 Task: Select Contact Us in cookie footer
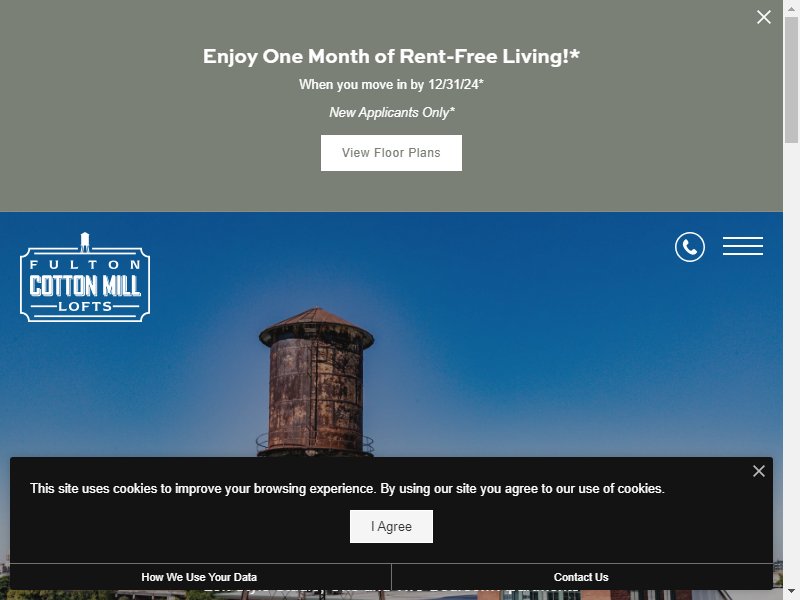581,577
